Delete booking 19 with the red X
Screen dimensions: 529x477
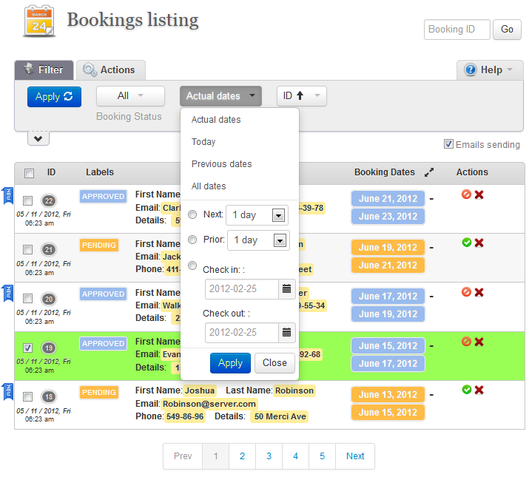pos(479,342)
